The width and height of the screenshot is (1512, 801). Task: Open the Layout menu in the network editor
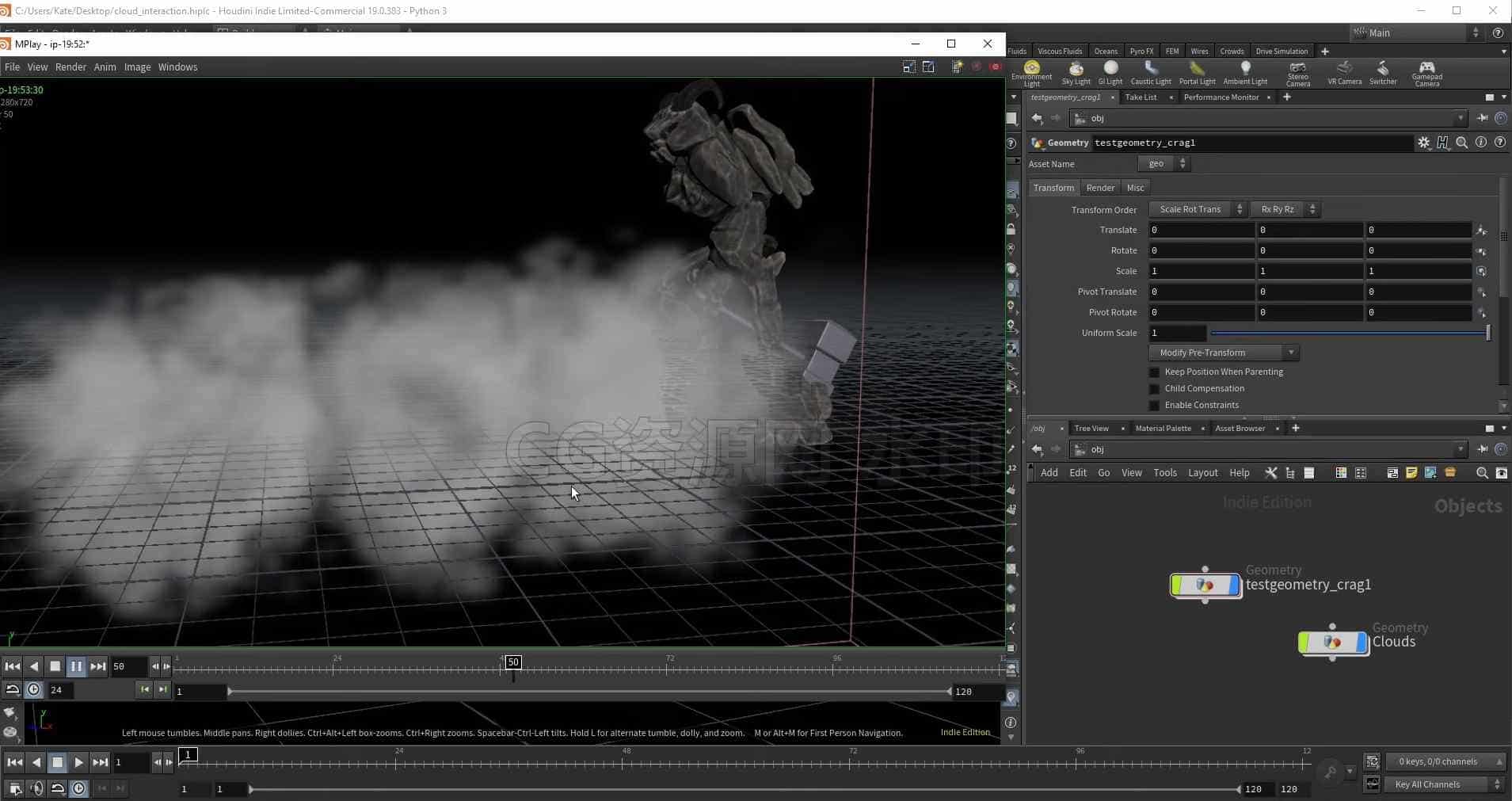pos(1202,473)
